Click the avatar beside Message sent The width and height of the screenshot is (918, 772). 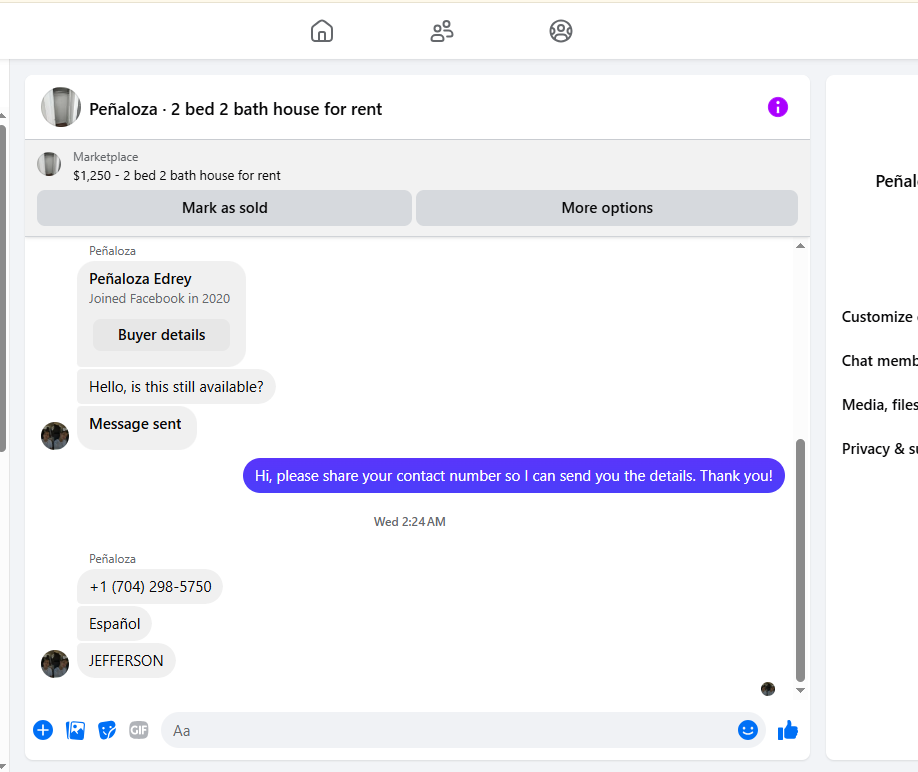tap(55, 436)
